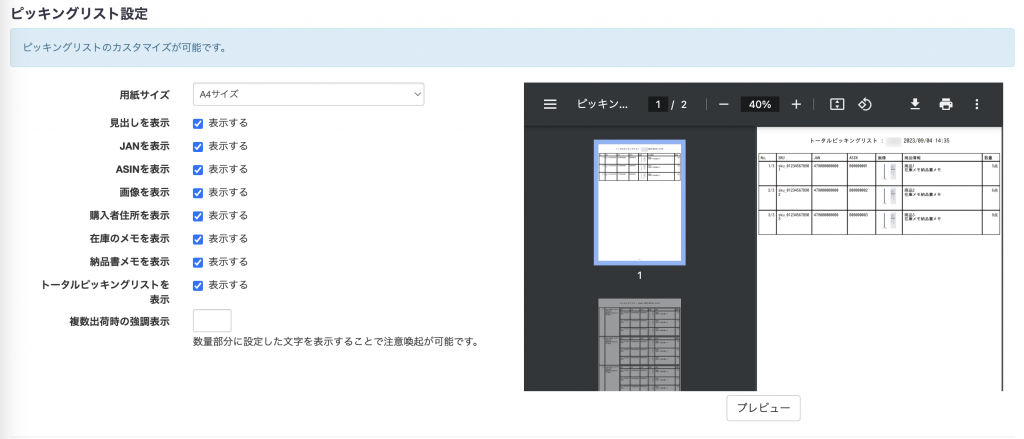The width and height of the screenshot is (1024, 439).
Task: Click the ピッキングリストのカスタマイズが可能です notice text
Action: pyautogui.click(x=125, y=48)
